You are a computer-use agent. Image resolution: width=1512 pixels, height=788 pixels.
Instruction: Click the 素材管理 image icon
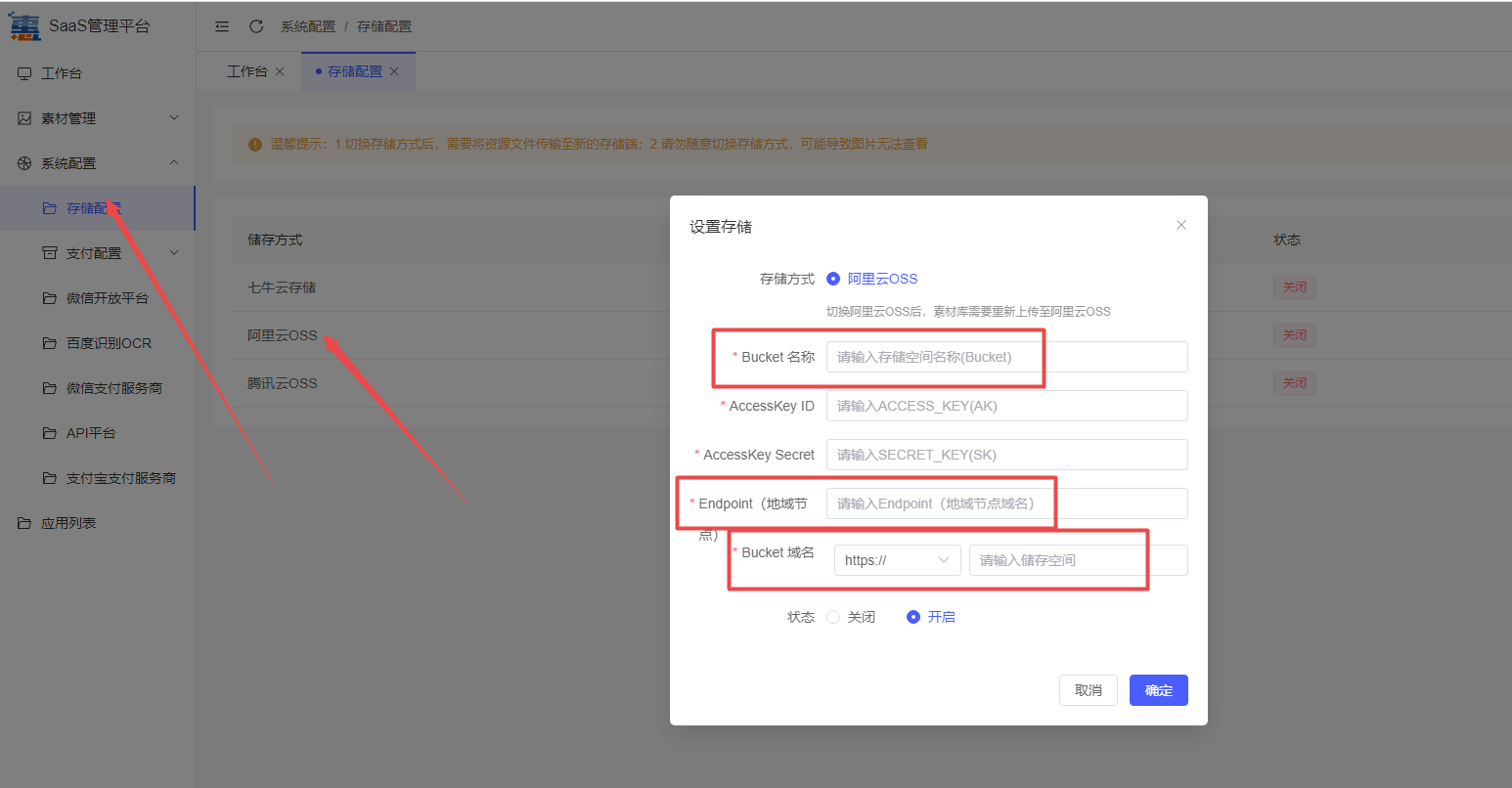click(x=24, y=118)
